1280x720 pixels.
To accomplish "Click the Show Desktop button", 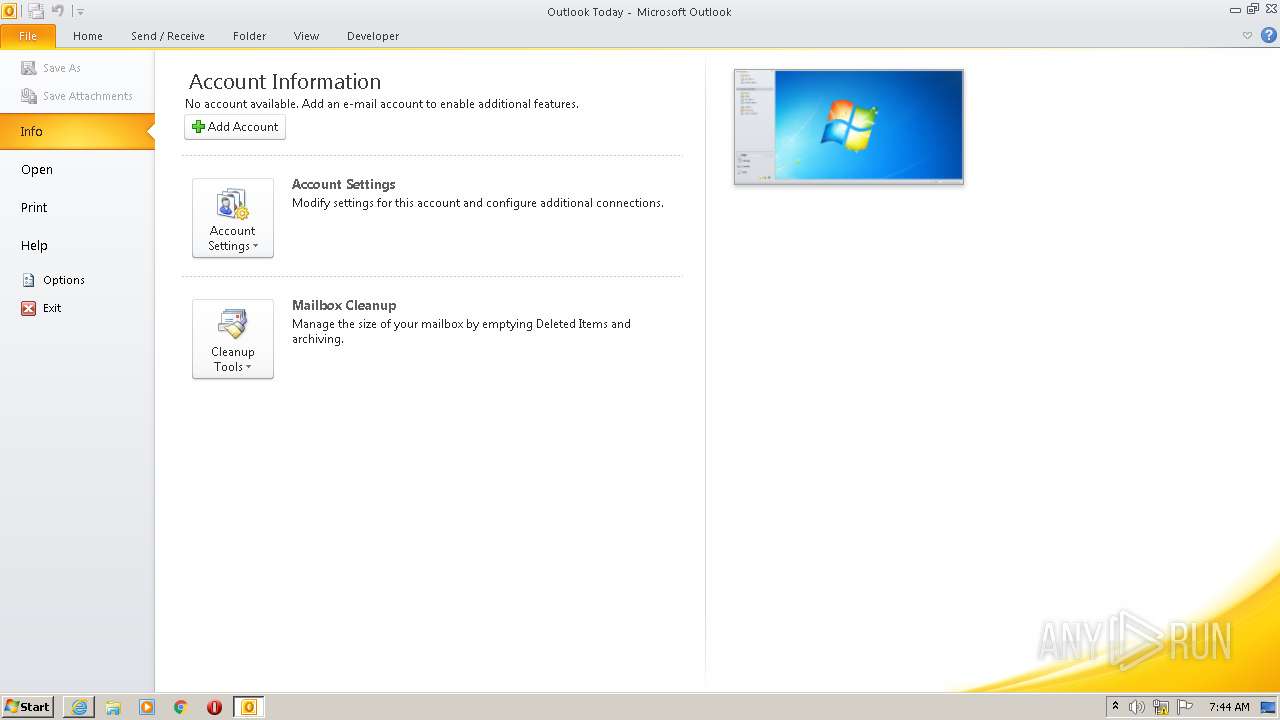I will point(1269,707).
